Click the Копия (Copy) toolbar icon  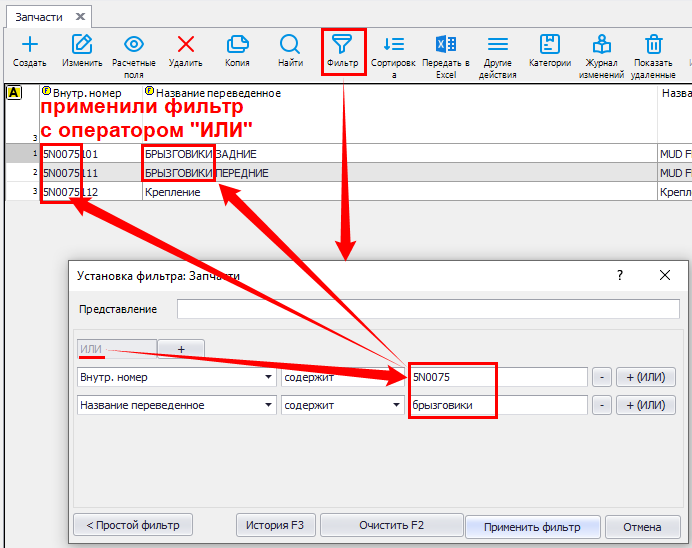[x=237, y=45]
